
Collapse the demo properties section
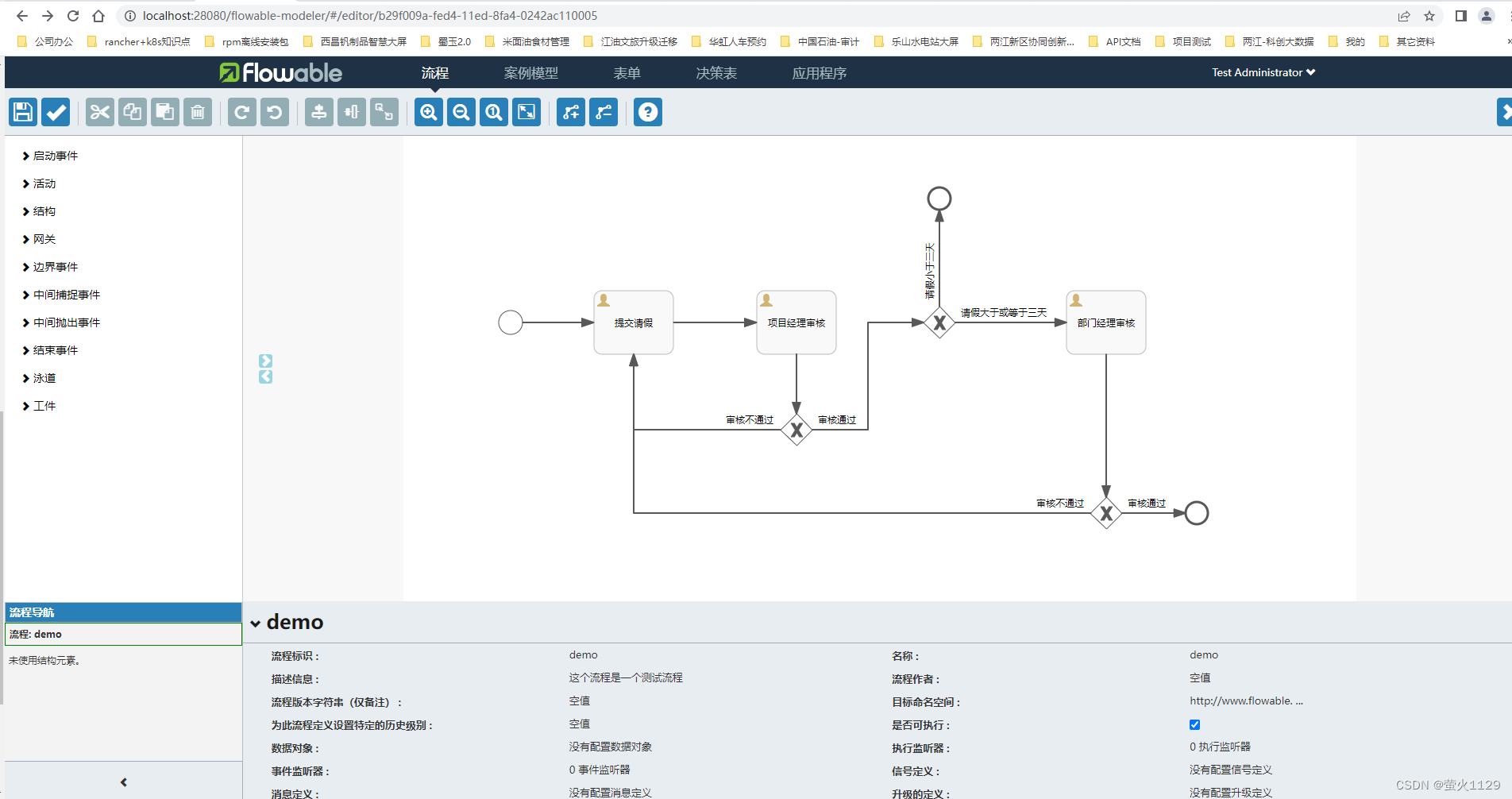255,623
